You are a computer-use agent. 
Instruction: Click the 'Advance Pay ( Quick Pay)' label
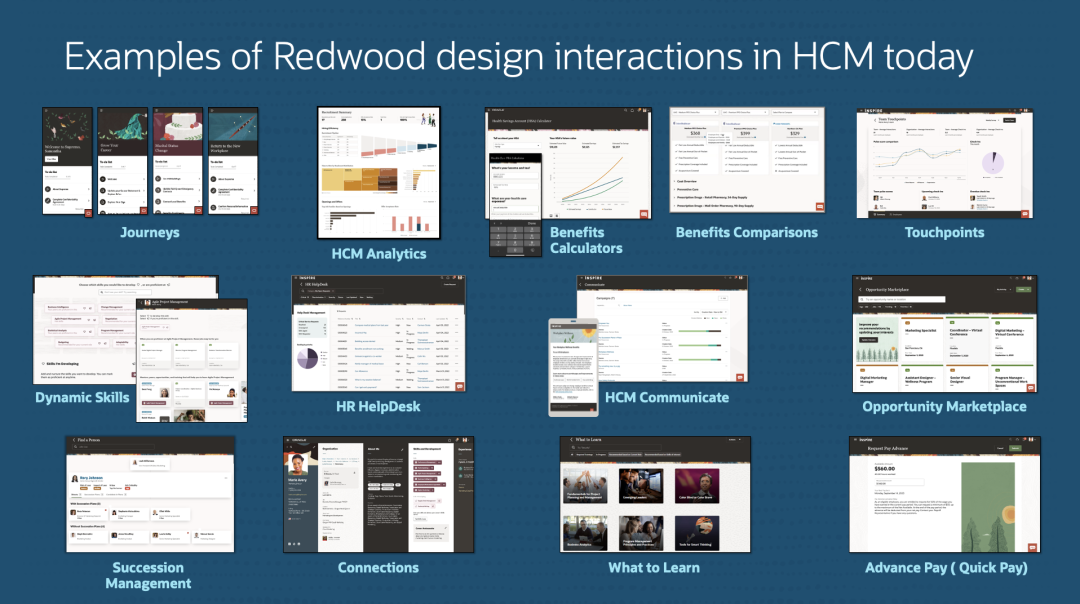click(x=946, y=567)
